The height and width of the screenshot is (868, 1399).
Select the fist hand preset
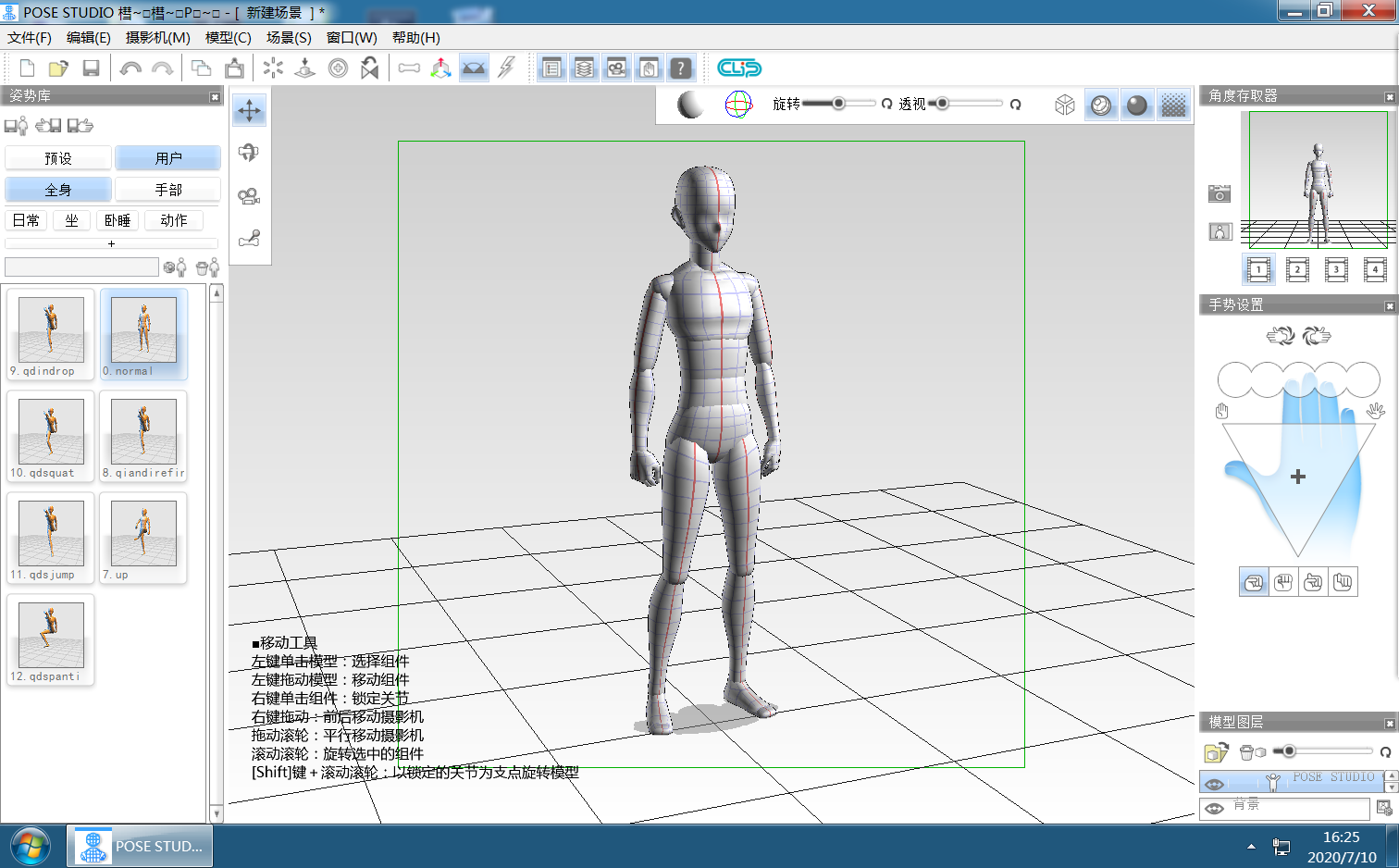[x=1254, y=582]
